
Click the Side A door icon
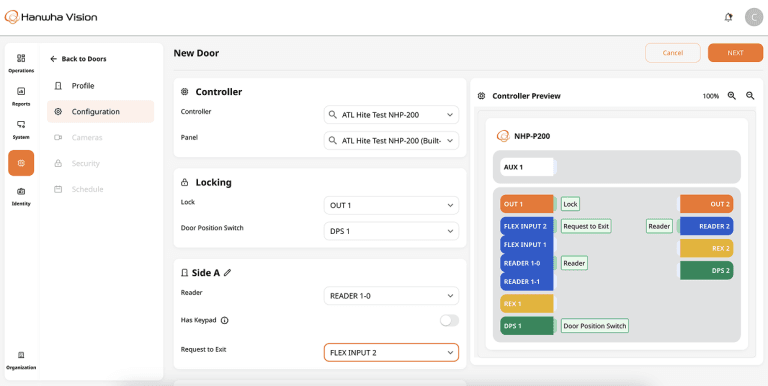[185, 273]
